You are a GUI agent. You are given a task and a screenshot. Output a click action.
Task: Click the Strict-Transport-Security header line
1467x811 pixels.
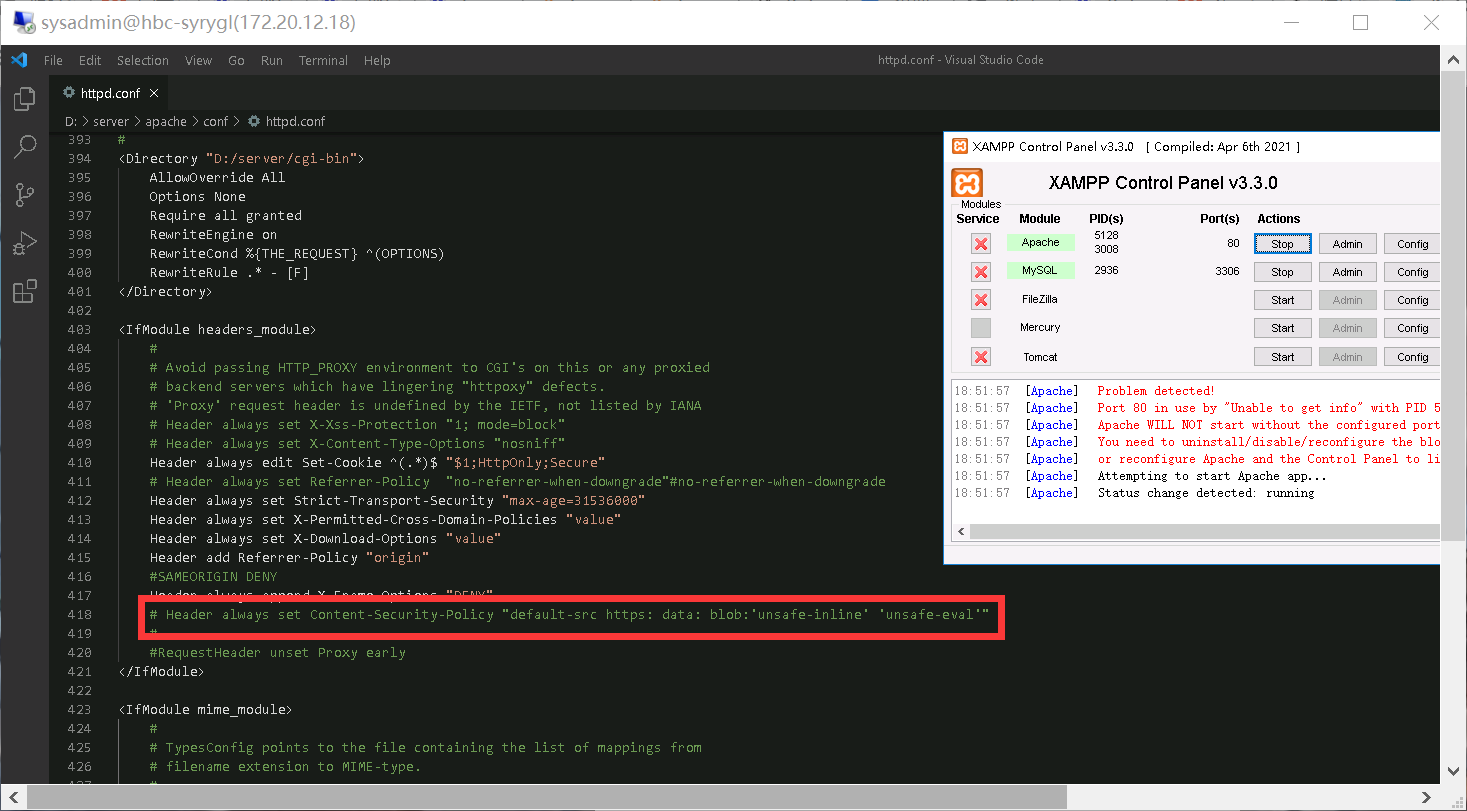pyautogui.click(x=398, y=500)
